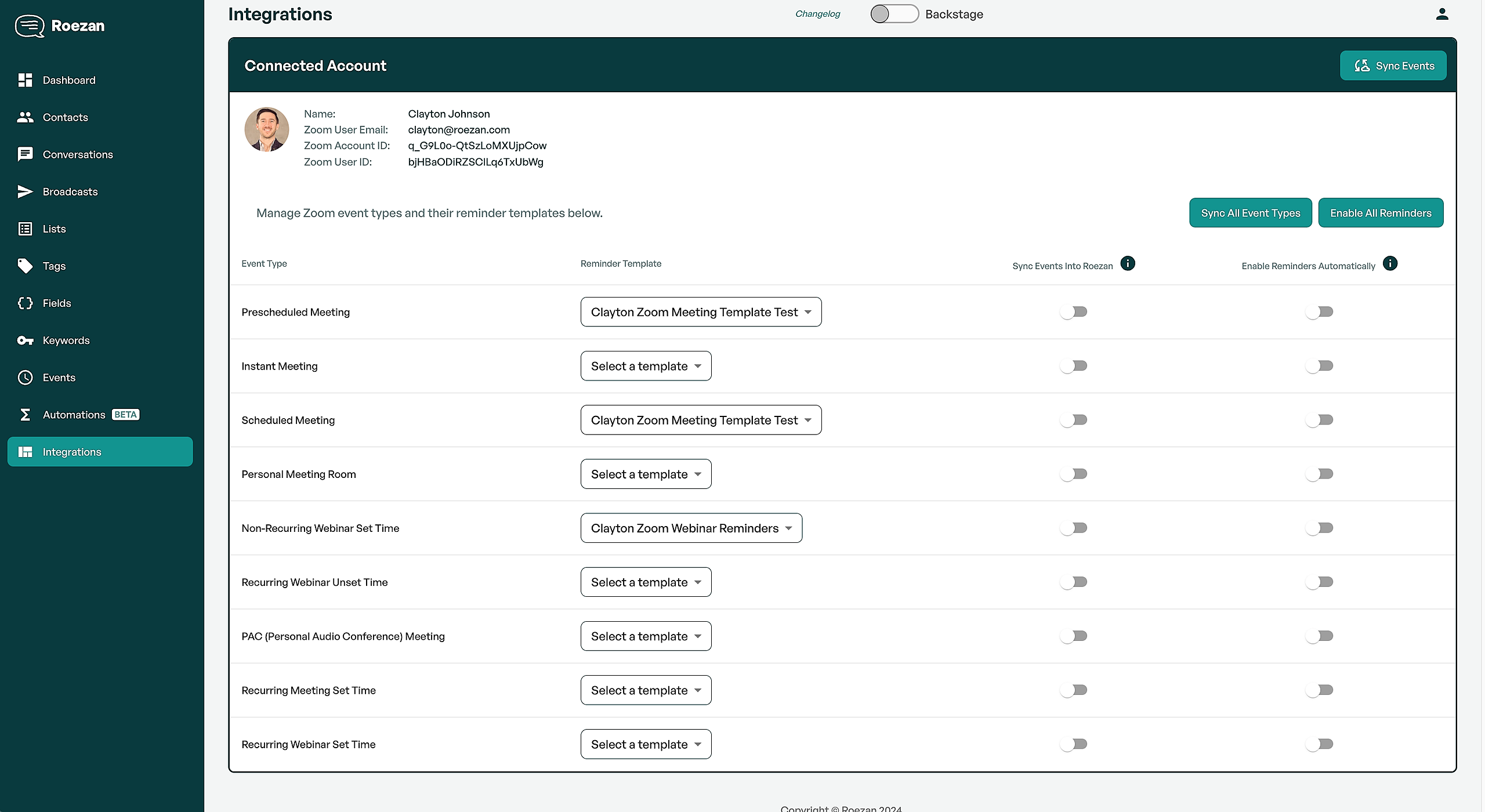The width and height of the screenshot is (1485, 812).
Task: Enable event sync for Prescheduled Meeting
Action: click(x=1073, y=312)
